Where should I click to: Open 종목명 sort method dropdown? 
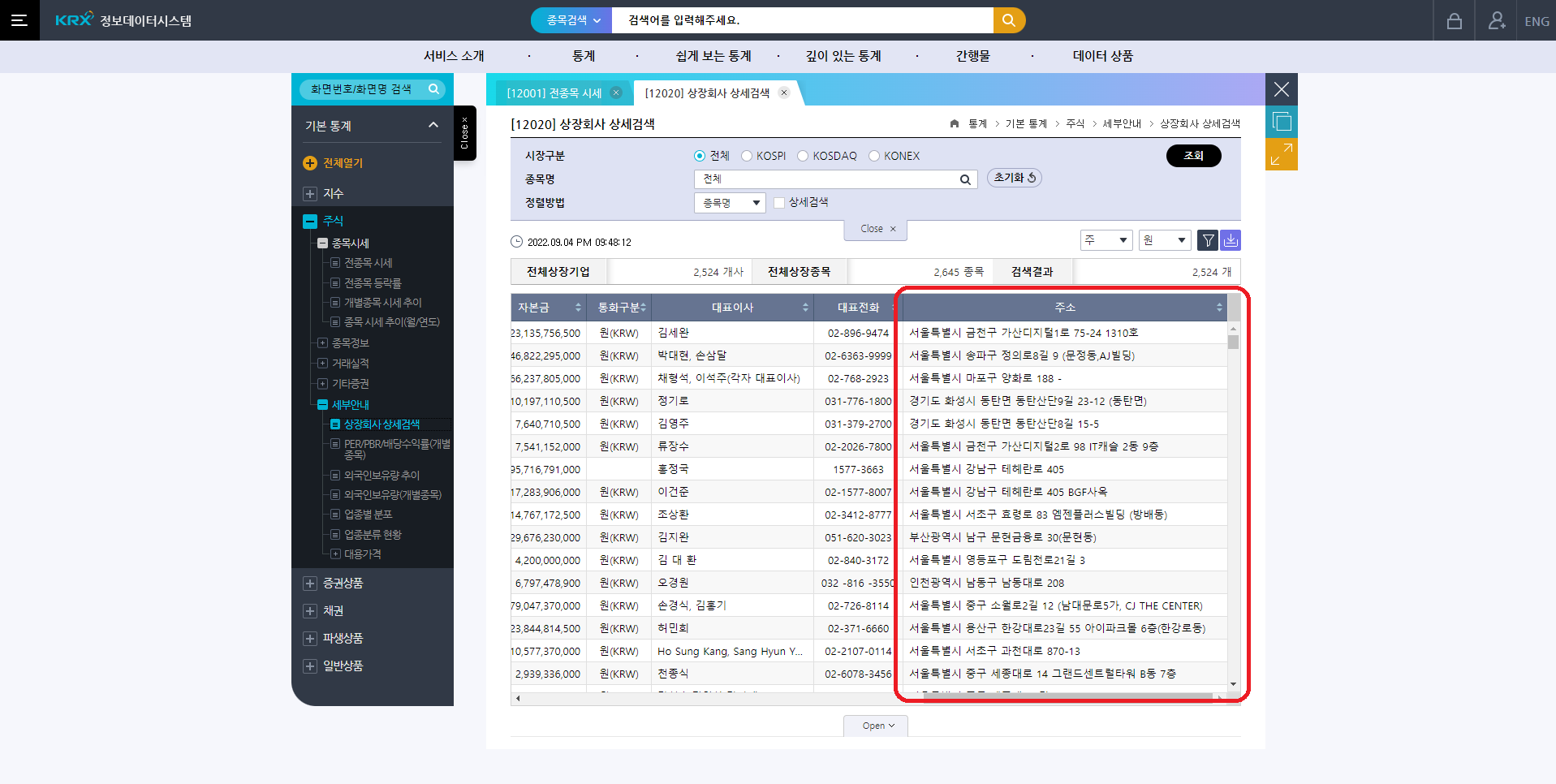pos(730,203)
